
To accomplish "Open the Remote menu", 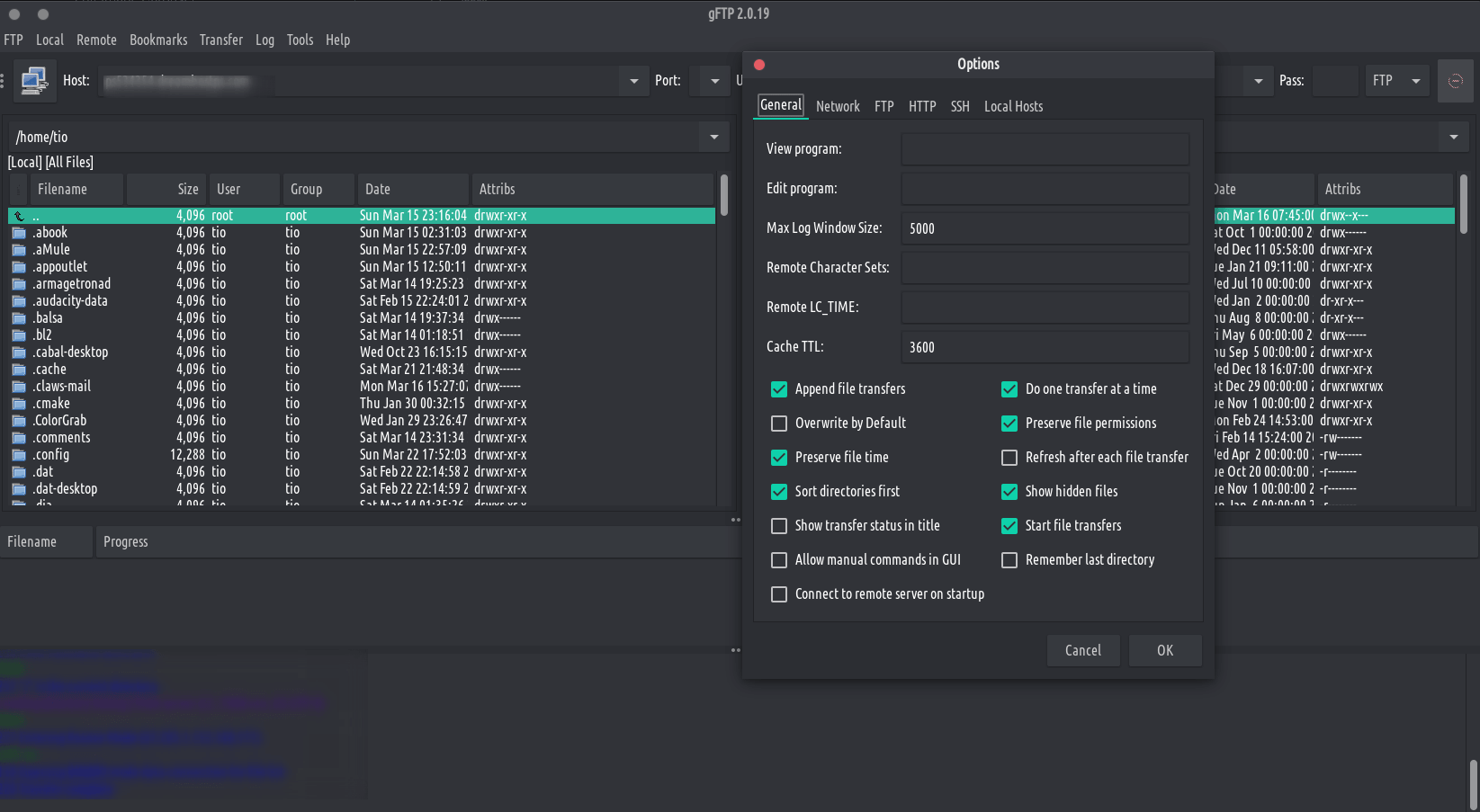I will 96,40.
